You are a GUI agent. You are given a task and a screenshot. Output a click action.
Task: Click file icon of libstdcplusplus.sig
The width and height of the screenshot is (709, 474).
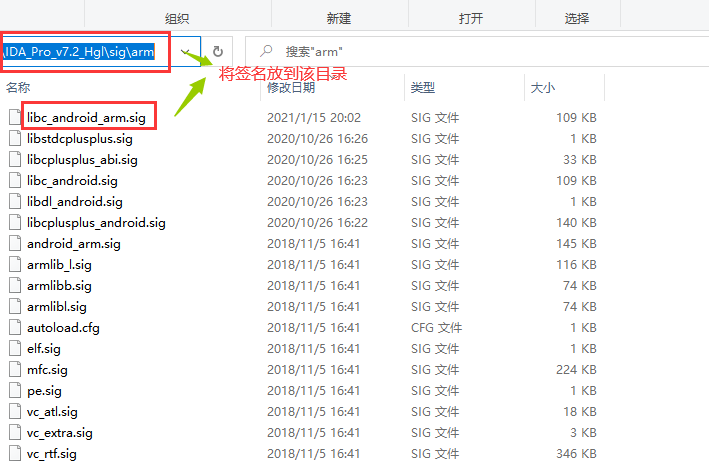click(x=15, y=138)
